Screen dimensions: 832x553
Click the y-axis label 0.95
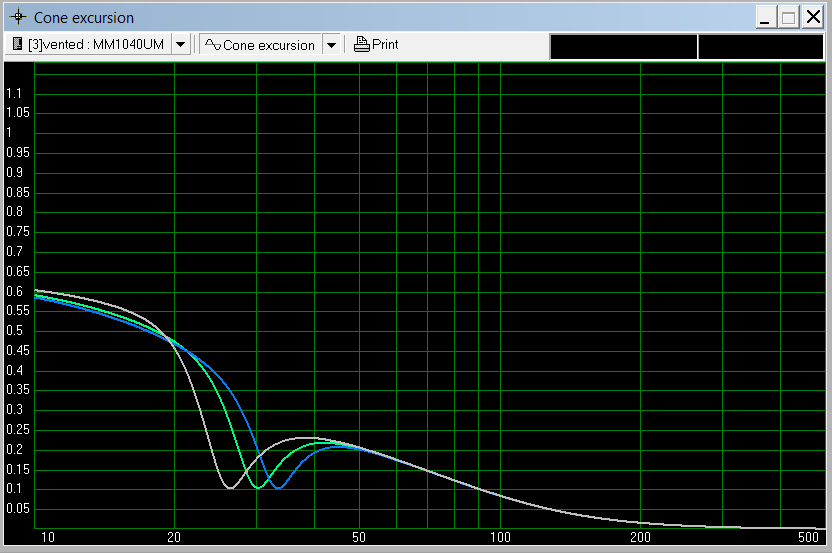pos(18,153)
